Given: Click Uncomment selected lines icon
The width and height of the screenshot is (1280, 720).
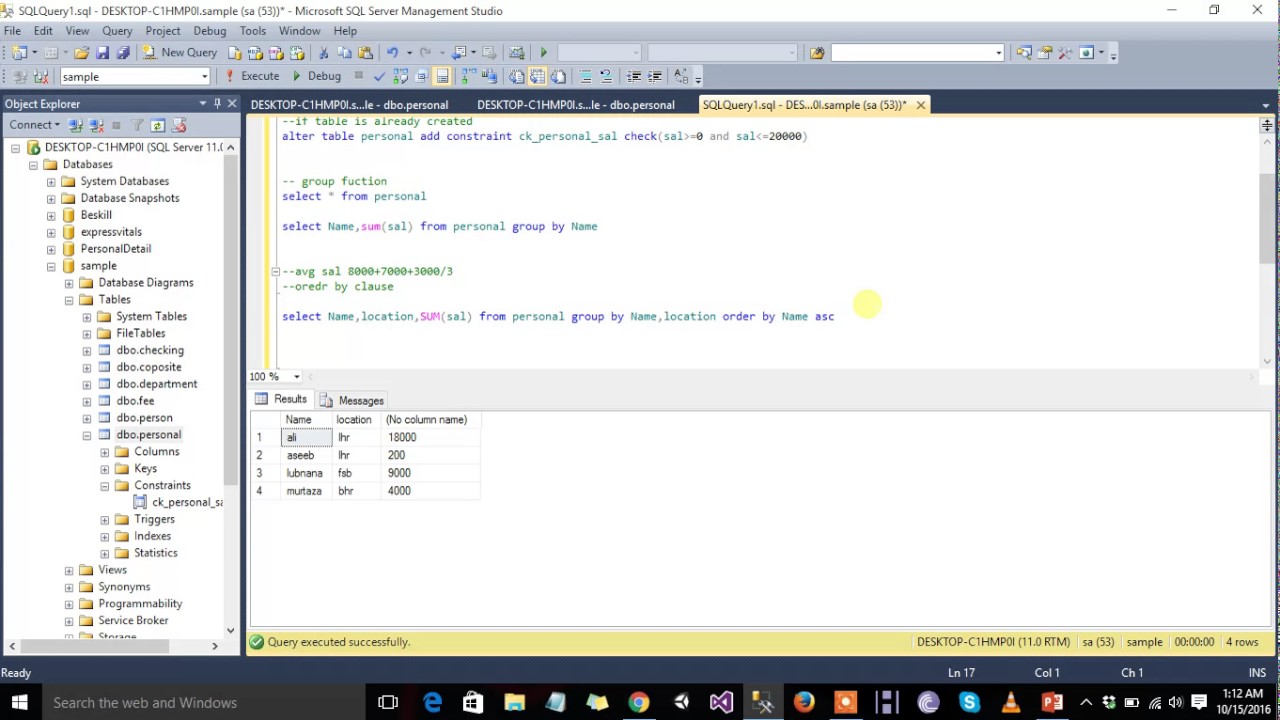Looking at the screenshot, I should [606, 76].
